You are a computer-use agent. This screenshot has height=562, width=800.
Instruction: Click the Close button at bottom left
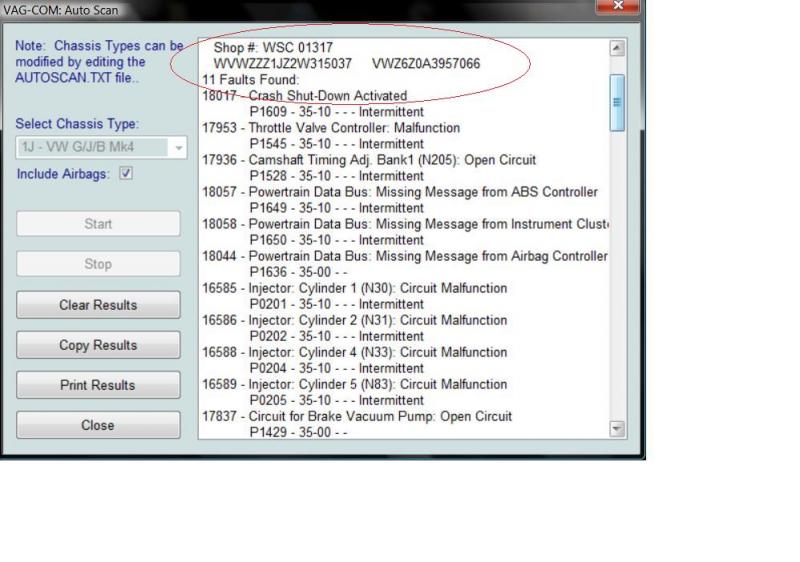click(x=98, y=425)
